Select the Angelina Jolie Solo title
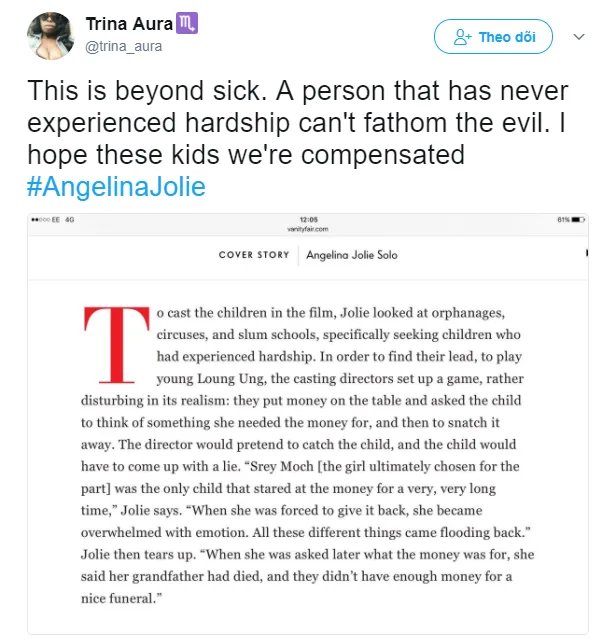616x644 pixels. tap(352, 255)
